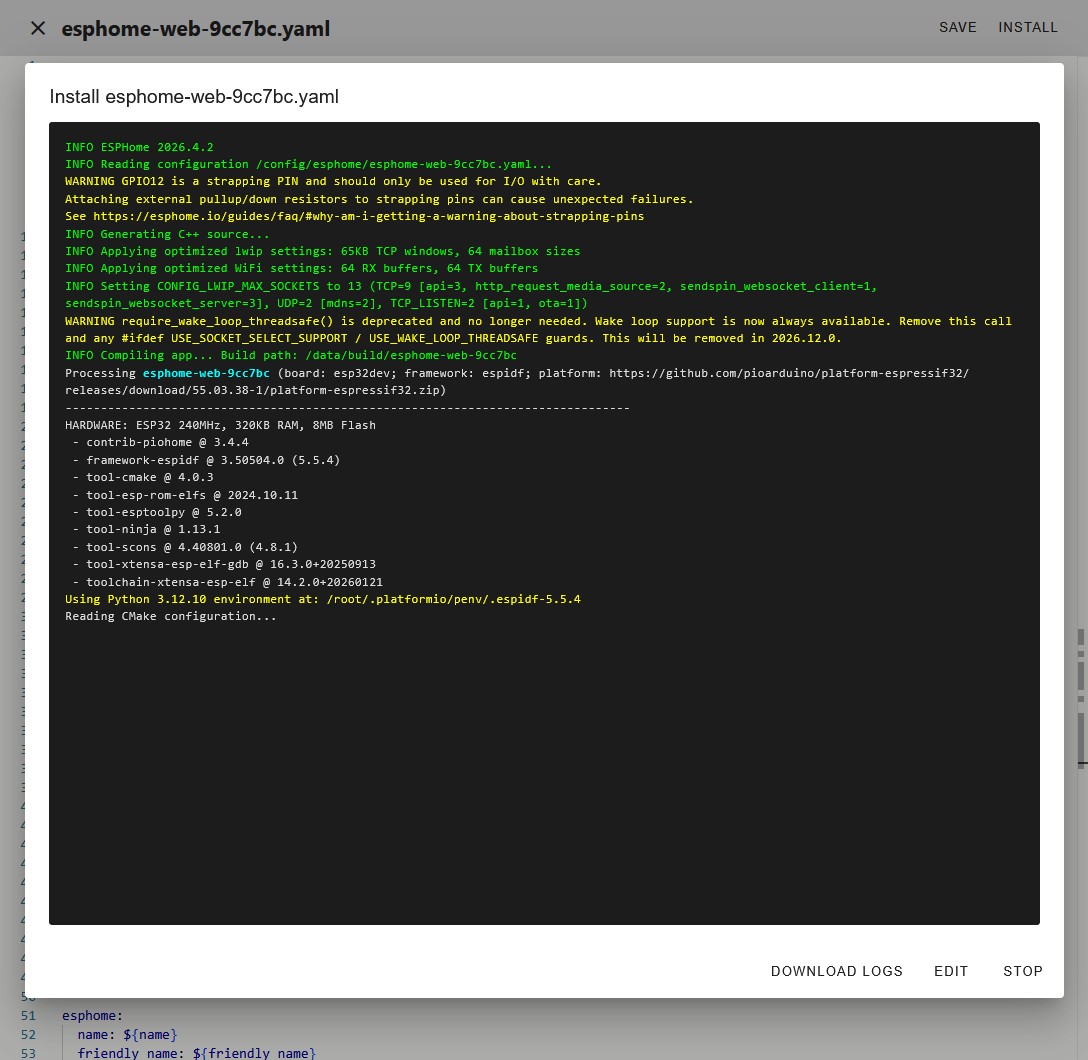
Task: Stop the running install process
Action: coord(1022,971)
